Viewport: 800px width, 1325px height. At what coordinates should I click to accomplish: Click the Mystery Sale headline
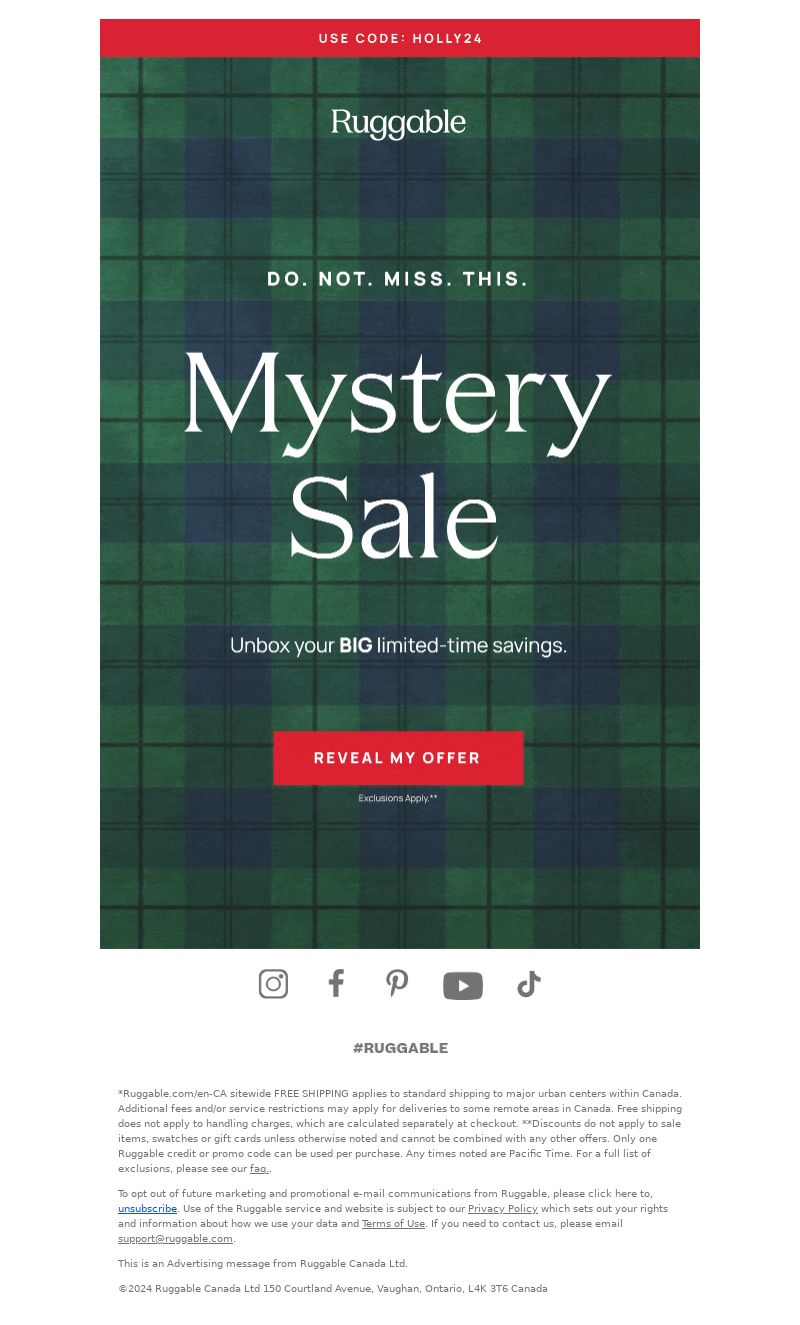coord(397,455)
